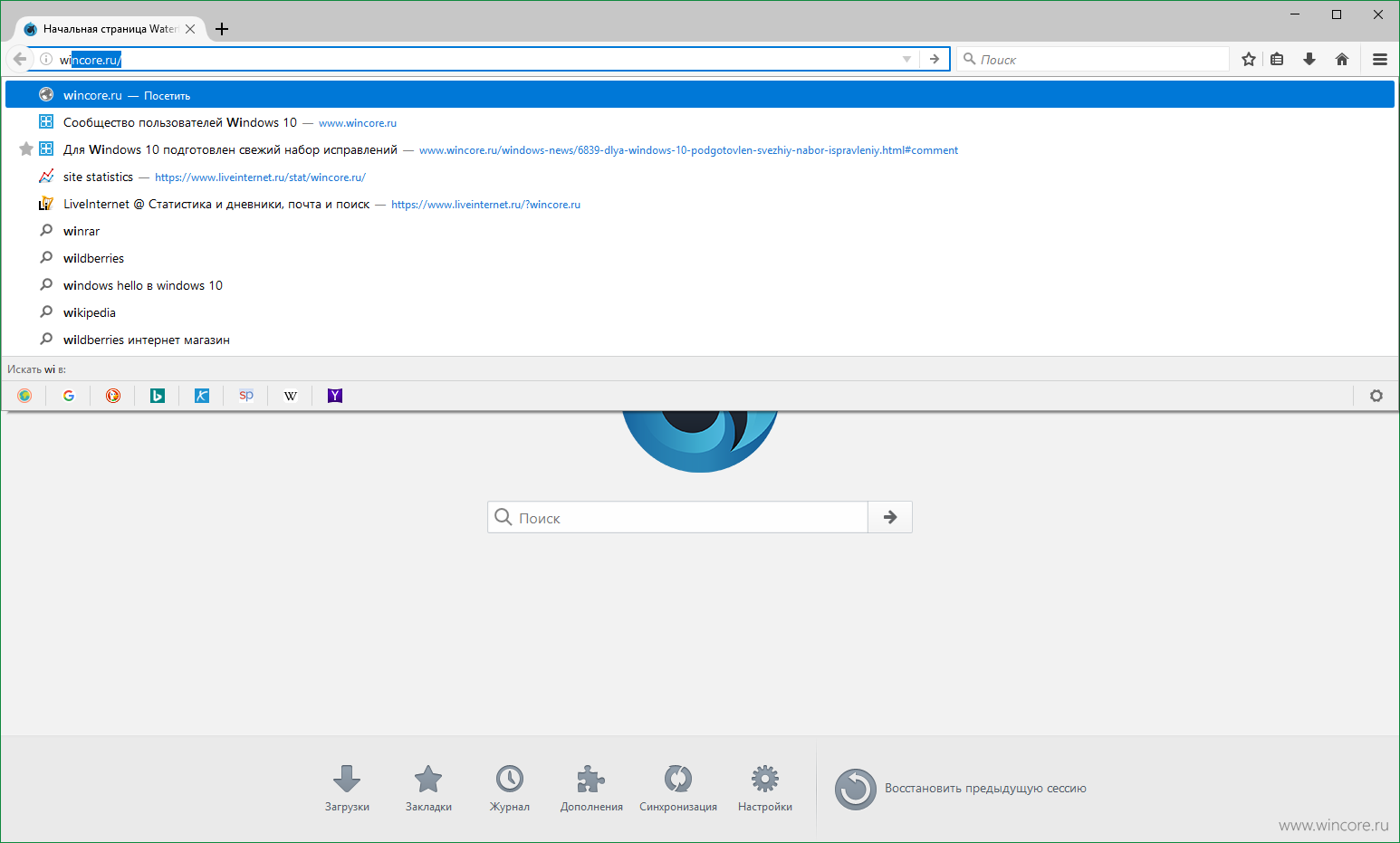The width and height of the screenshot is (1400, 843).
Task: Open downloads arrow in toolbar
Action: pyautogui.click(x=1309, y=60)
